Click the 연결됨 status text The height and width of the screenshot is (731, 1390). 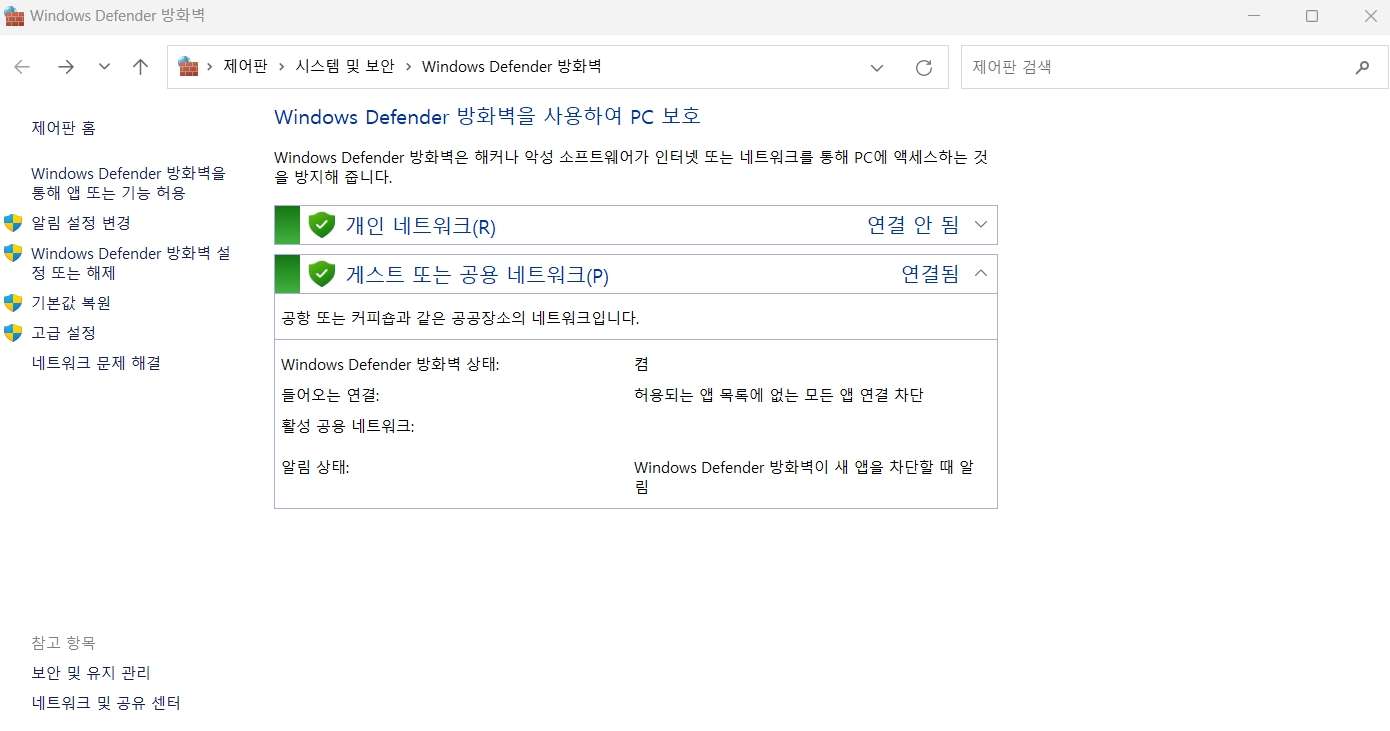tap(930, 274)
